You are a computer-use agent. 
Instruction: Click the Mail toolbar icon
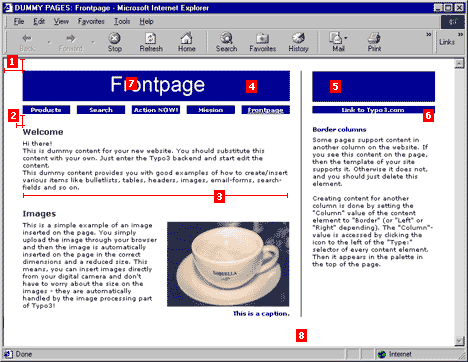pos(336,42)
